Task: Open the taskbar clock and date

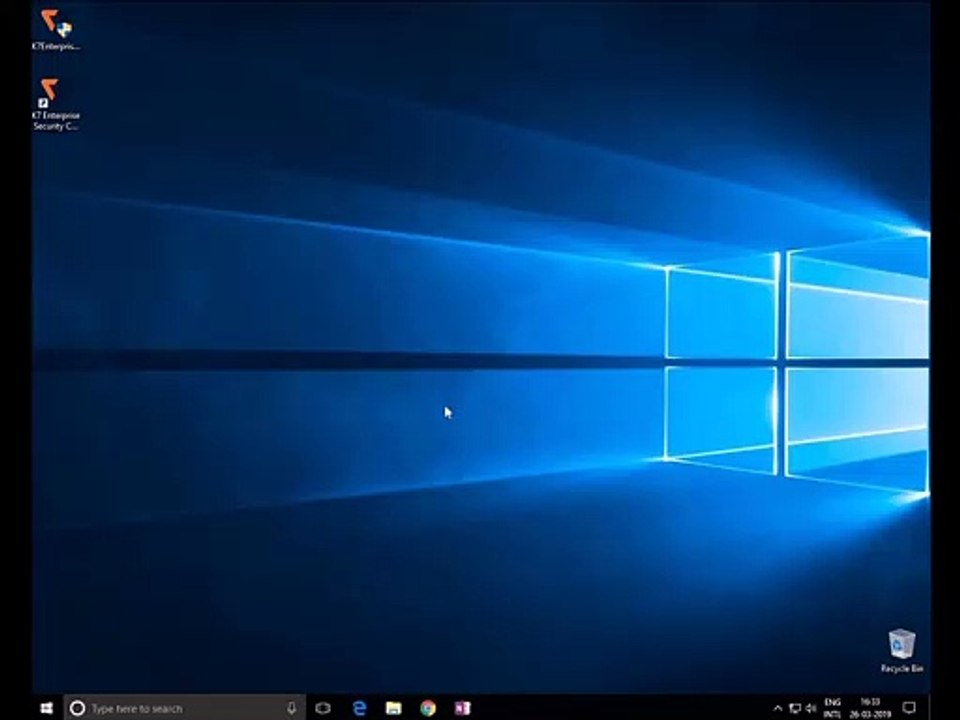Action: click(870, 708)
